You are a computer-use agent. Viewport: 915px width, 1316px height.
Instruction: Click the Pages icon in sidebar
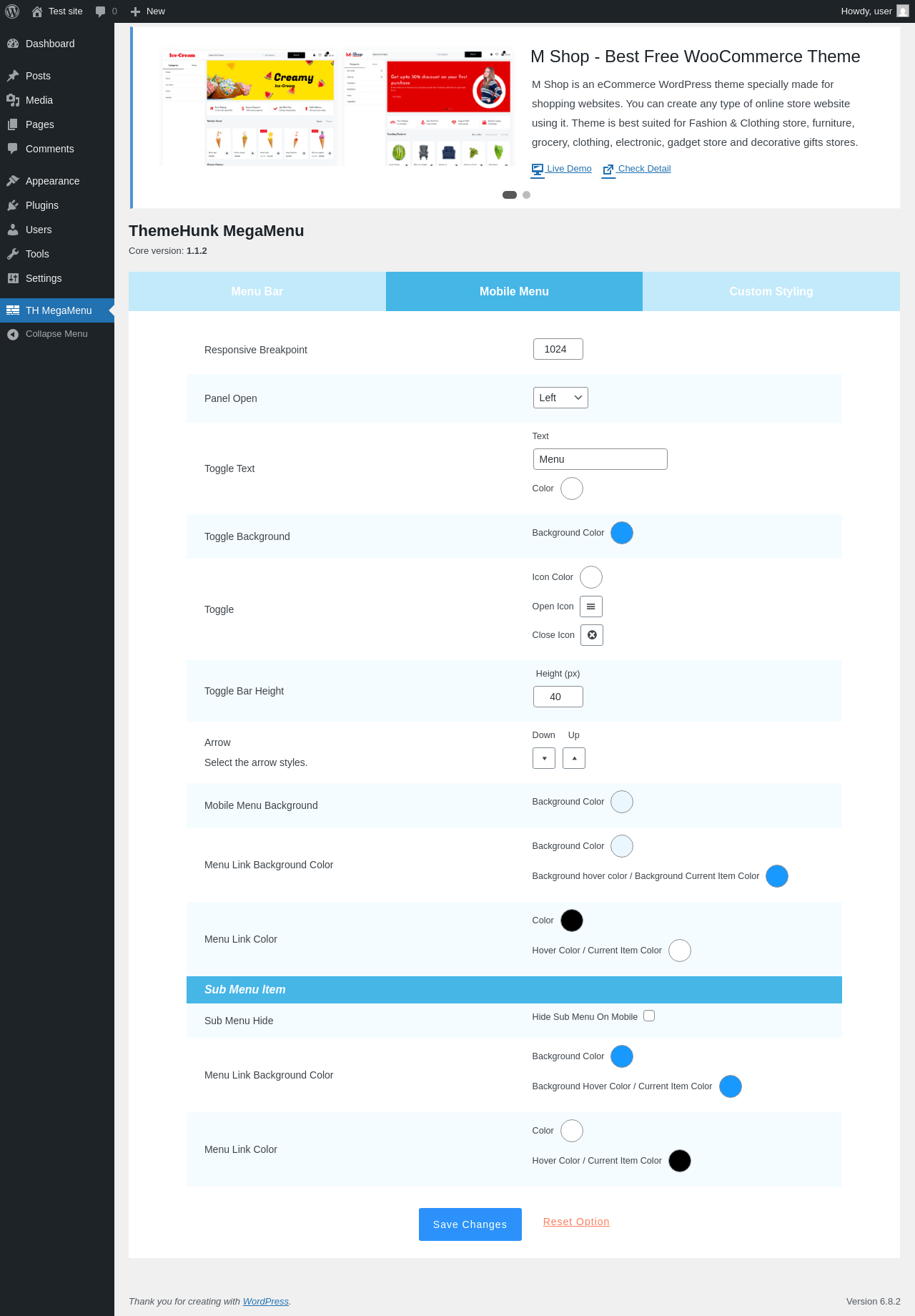click(13, 124)
